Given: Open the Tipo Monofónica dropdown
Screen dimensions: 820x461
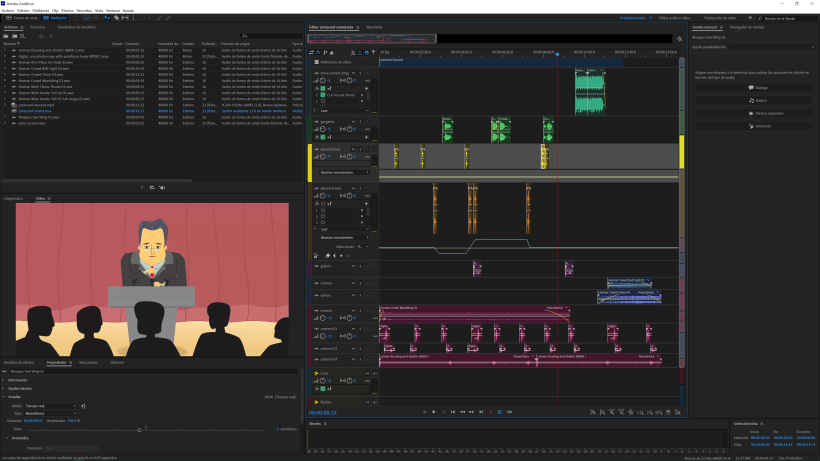Looking at the screenshot, I should coord(51,413).
